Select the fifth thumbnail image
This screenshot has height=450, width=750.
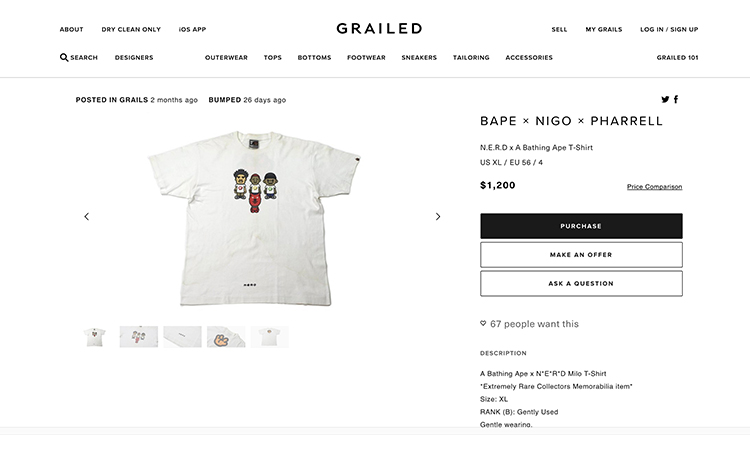coord(270,337)
